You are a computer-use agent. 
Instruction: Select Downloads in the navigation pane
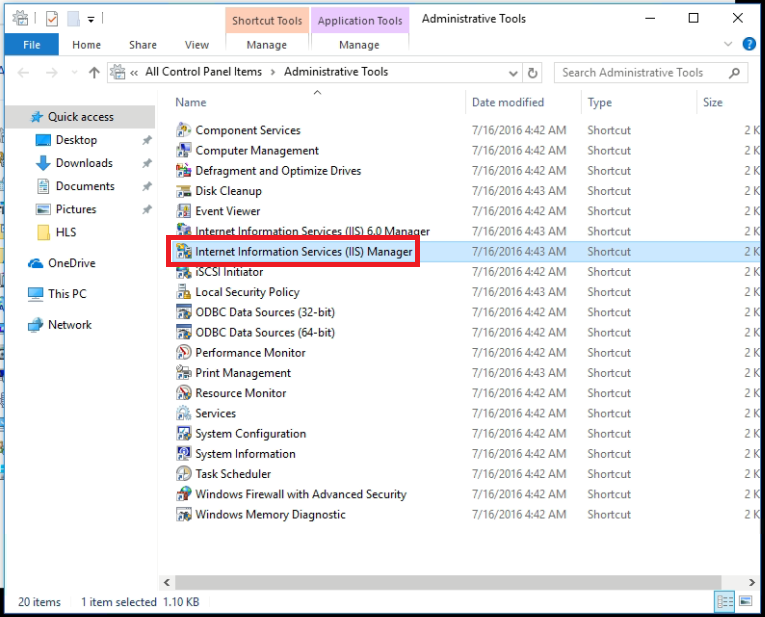(x=84, y=163)
